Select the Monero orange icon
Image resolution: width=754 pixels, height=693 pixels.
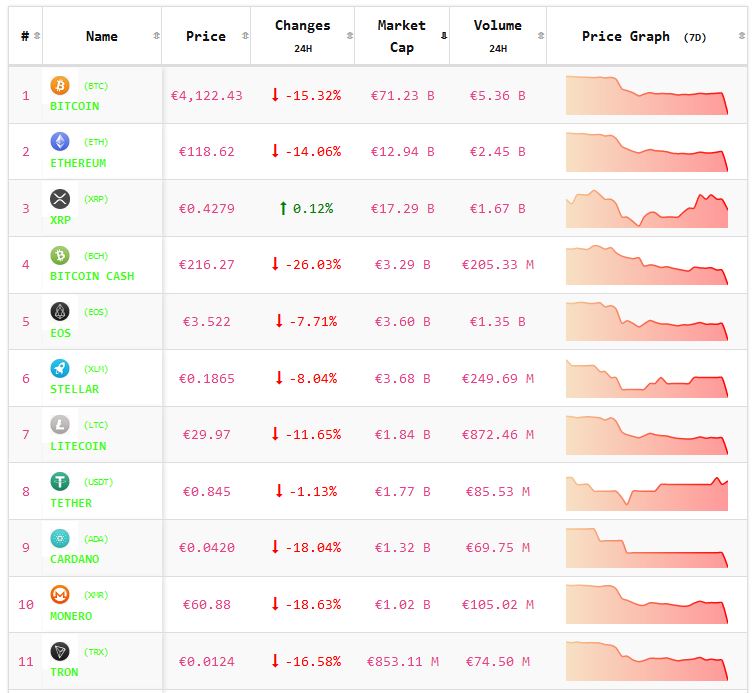[60, 595]
